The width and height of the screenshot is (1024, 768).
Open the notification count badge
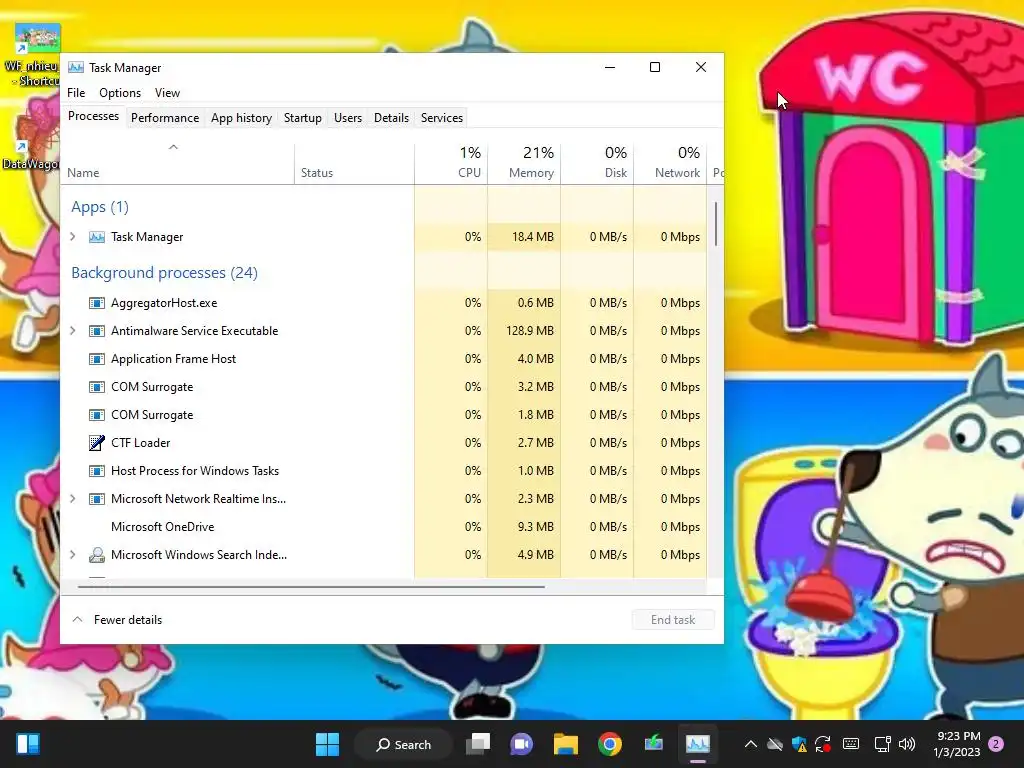click(996, 744)
